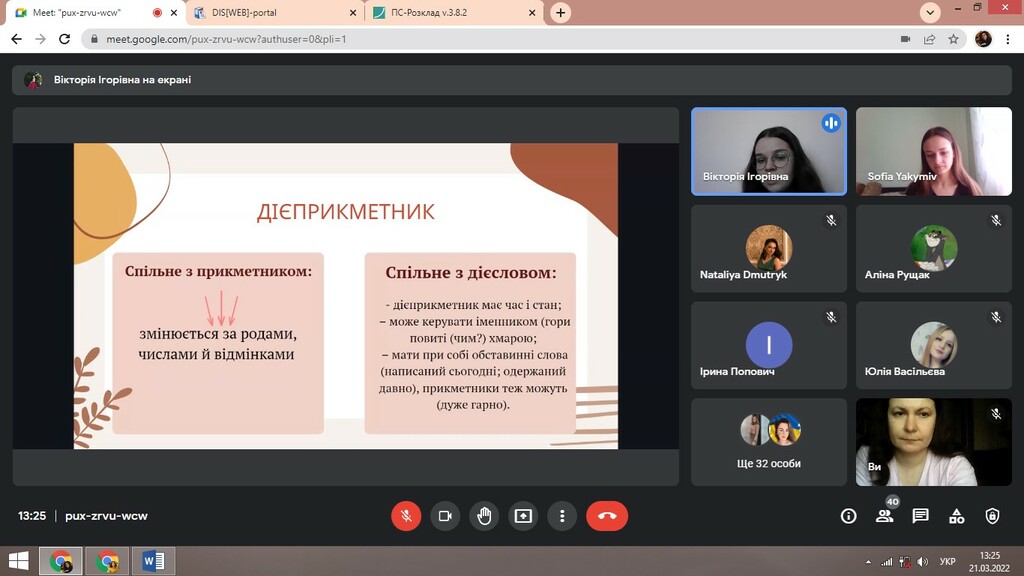Open Chrome's three-dot menu
Viewport: 1024px width, 576px height.
(1008, 39)
